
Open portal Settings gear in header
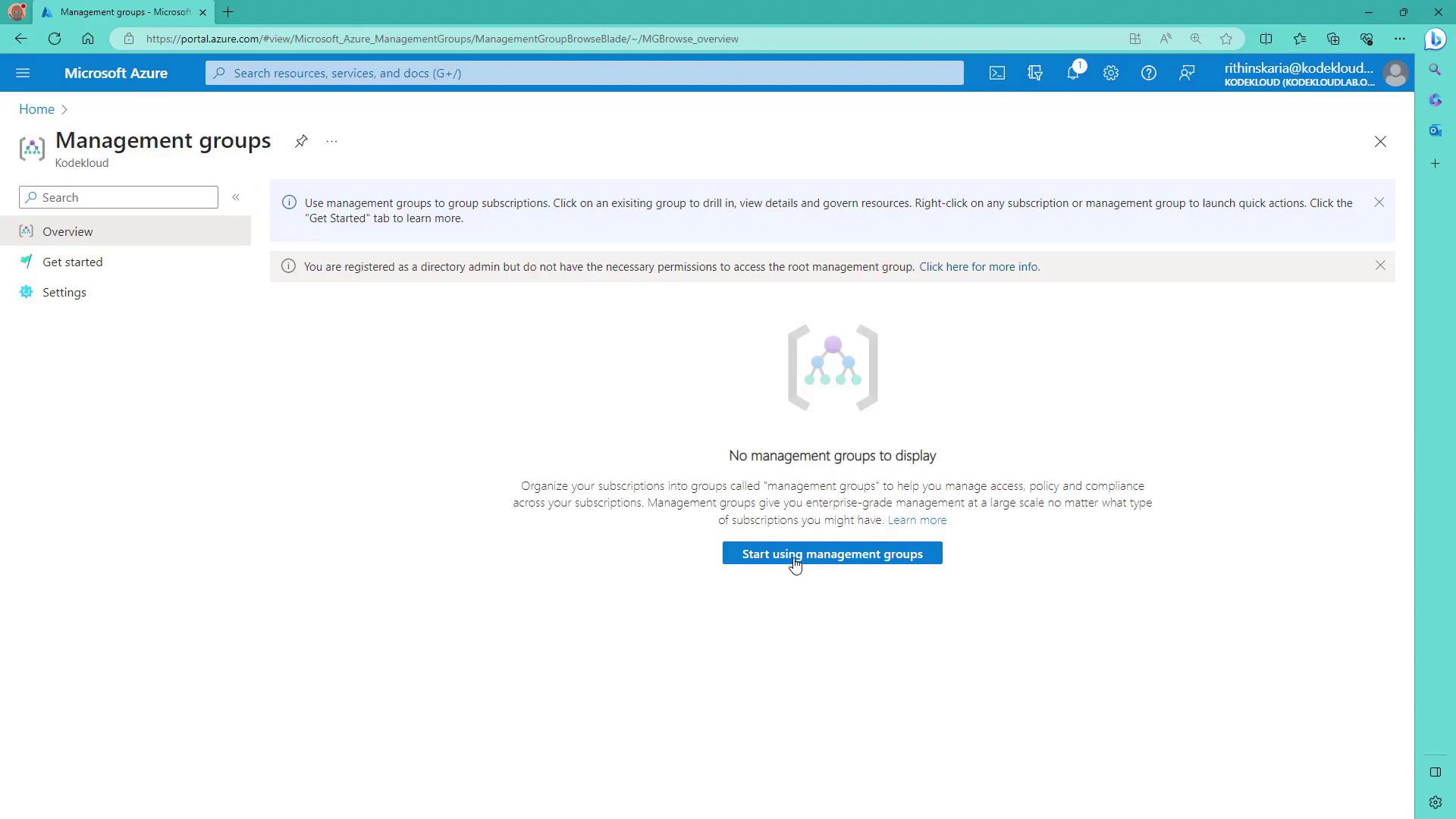(x=1111, y=73)
